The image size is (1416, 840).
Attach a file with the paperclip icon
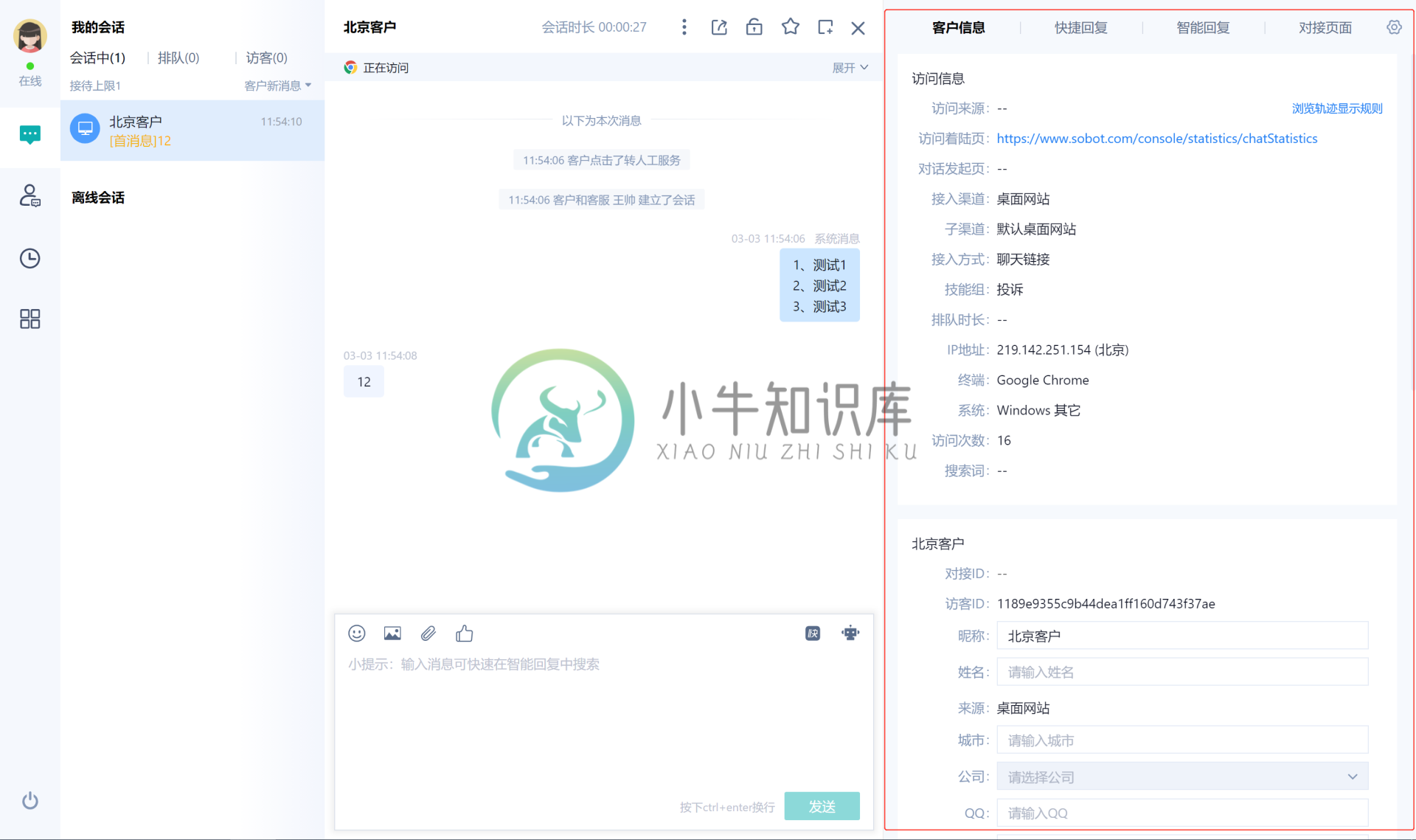(428, 633)
